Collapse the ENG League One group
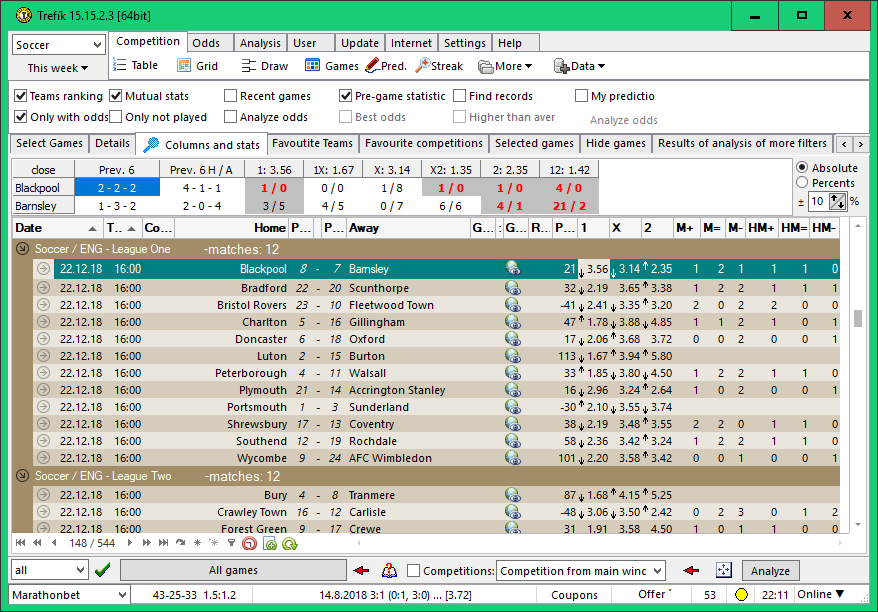This screenshot has height=612, width=878. point(23,249)
